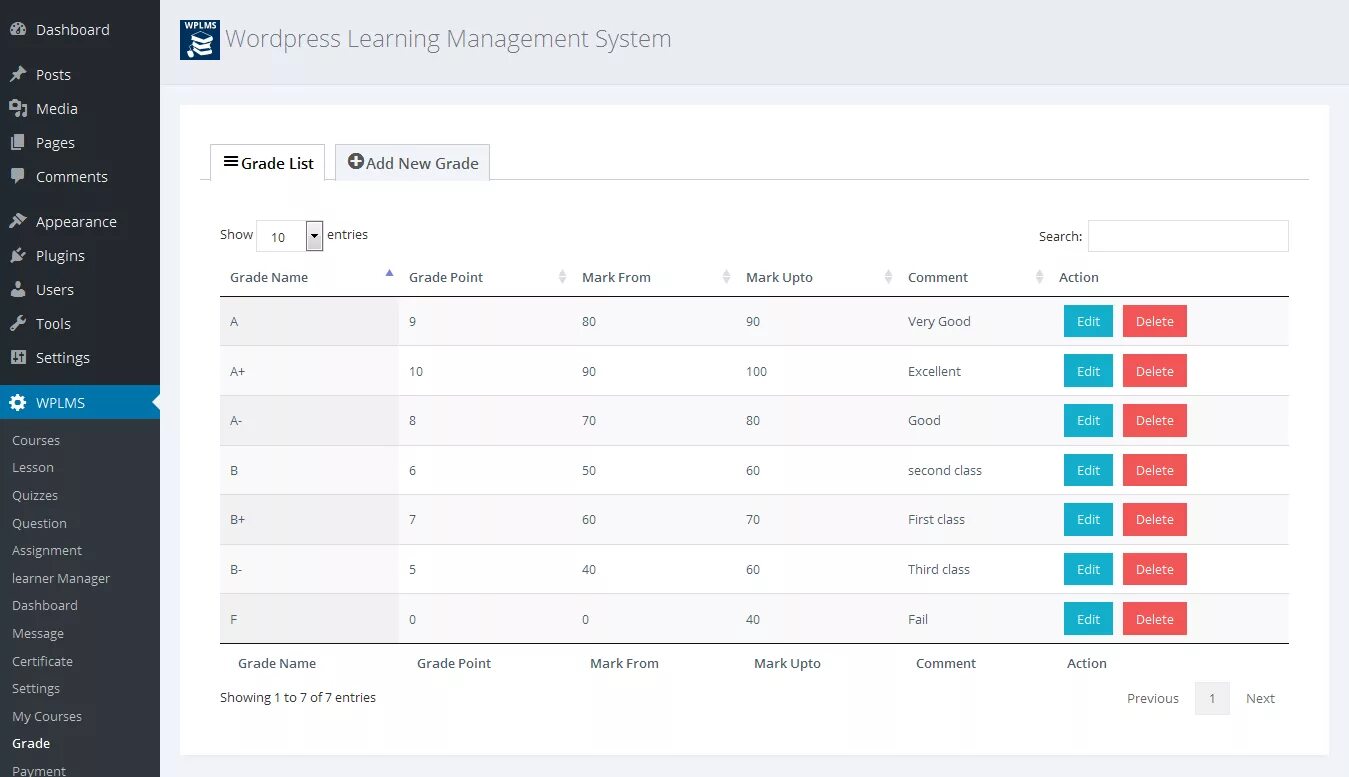This screenshot has width=1349, height=777.
Task: Click the WPLMS logo icon in header
Action: pyautogui.click(x=200, y=40)
